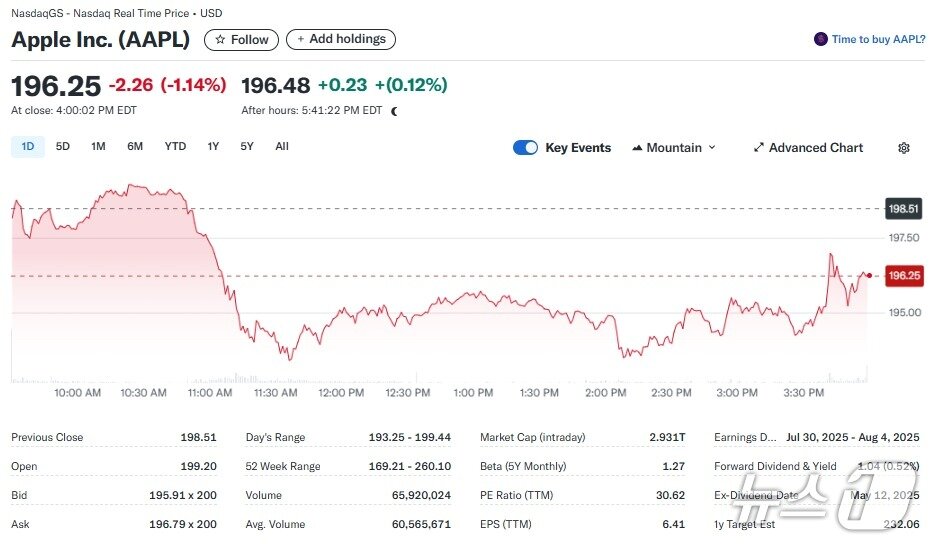
Task: Click the EPS (TTM) value 6.41
Action: (674, 524)
